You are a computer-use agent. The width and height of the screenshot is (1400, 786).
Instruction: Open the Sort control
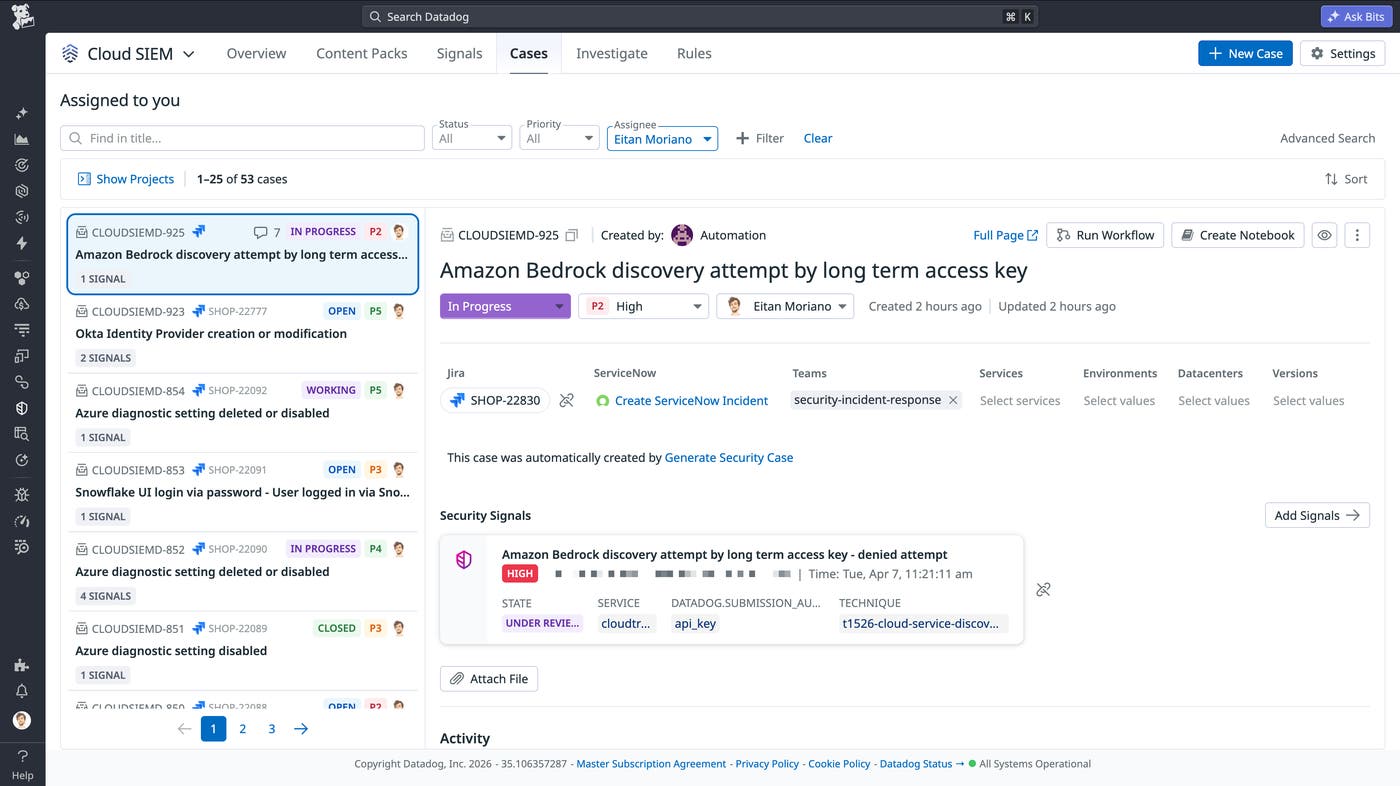[1346, 179]
